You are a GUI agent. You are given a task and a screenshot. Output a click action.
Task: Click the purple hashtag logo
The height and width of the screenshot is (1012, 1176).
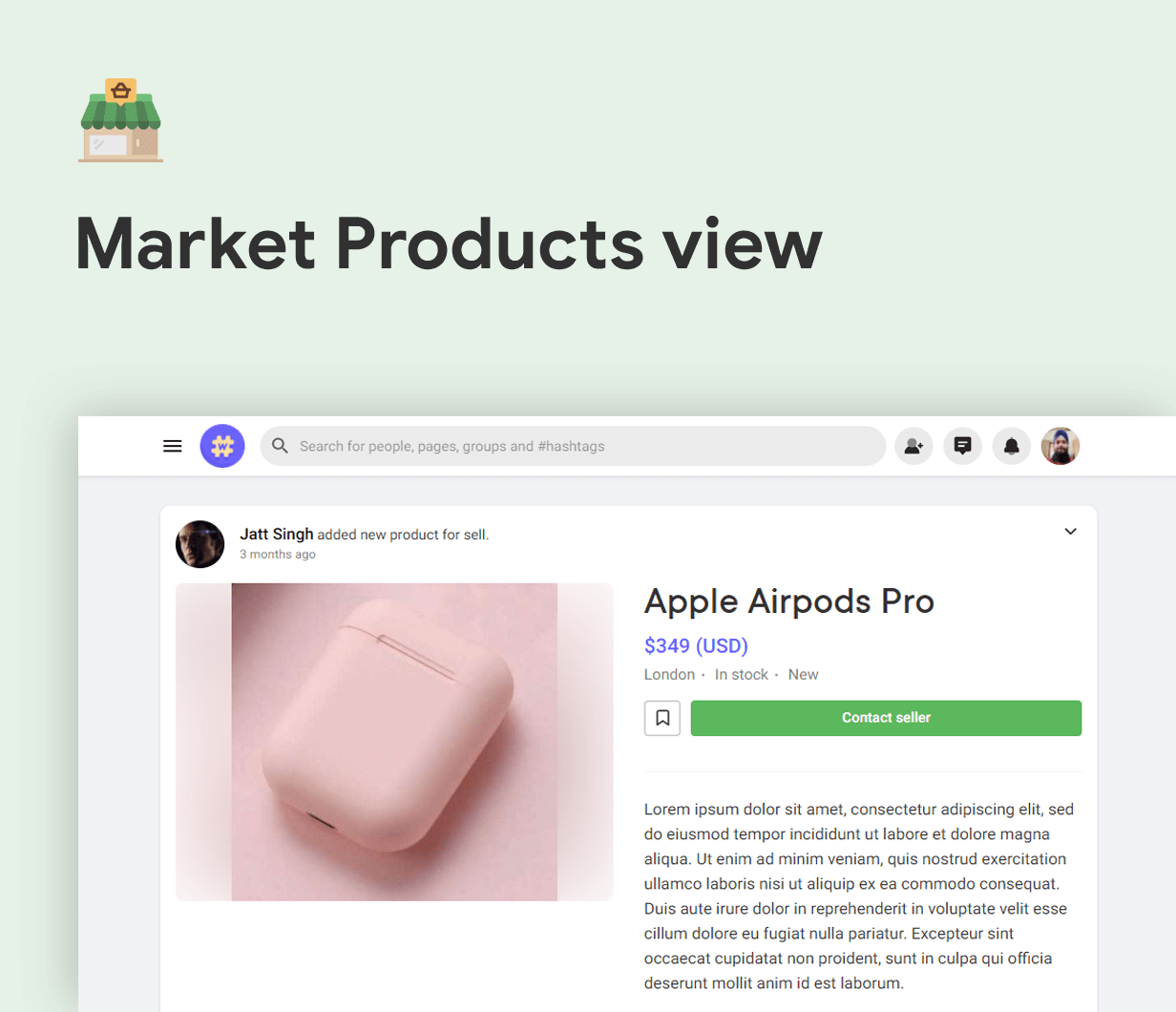222,446
